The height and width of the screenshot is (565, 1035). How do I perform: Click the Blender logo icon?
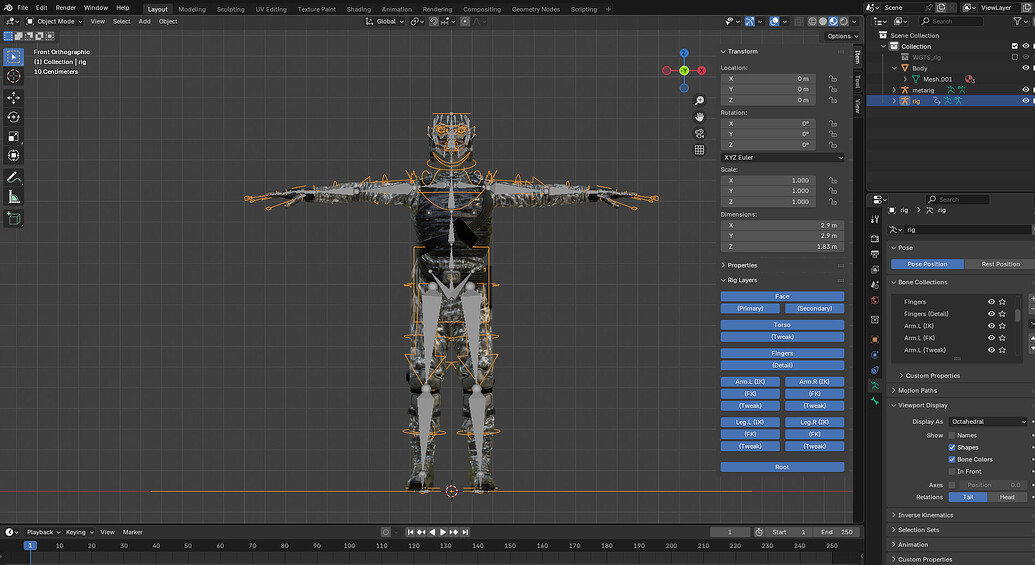[8, 8]
